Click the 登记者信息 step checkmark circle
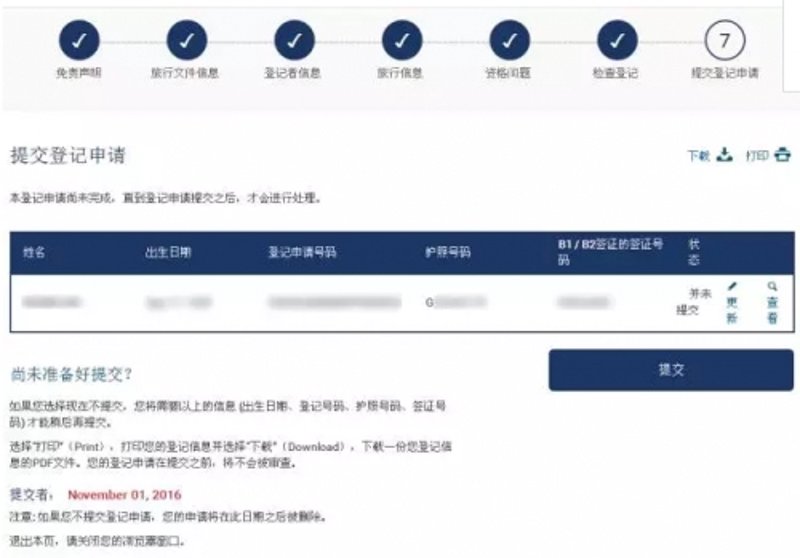The image size is (800, 558). coord(294,40)
